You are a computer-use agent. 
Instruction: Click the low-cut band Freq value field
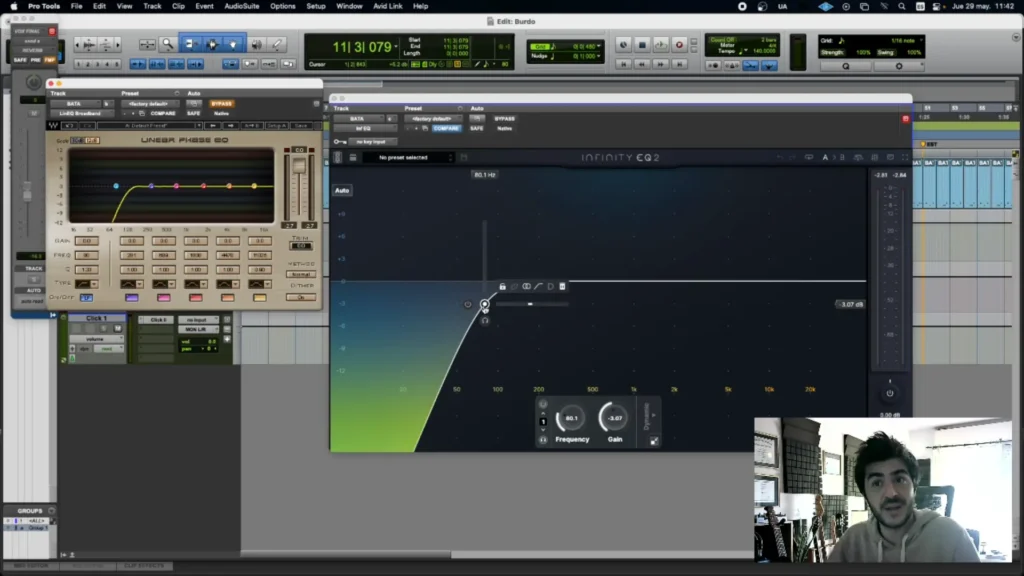tap(86, 255)
